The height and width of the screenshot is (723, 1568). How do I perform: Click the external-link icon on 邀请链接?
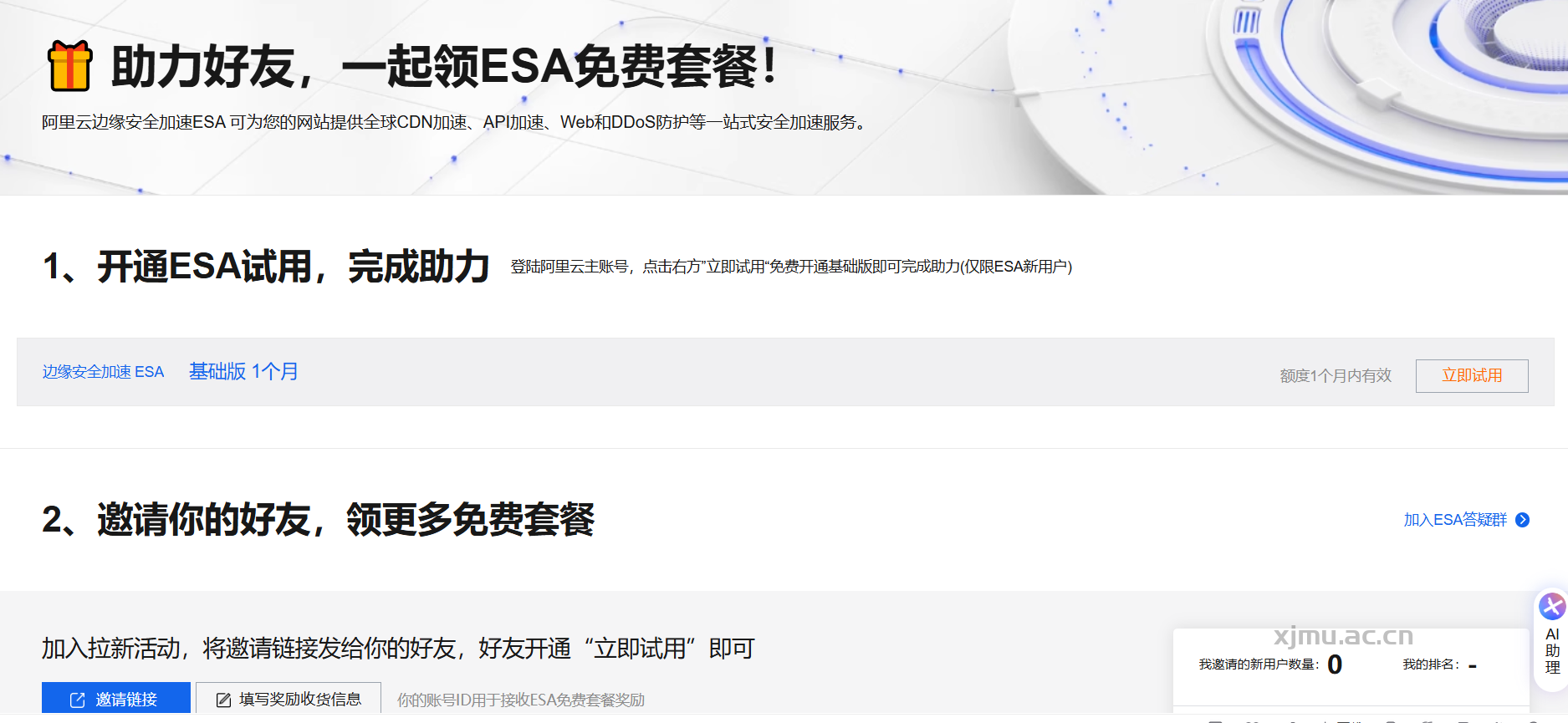[x=77, y=700]
